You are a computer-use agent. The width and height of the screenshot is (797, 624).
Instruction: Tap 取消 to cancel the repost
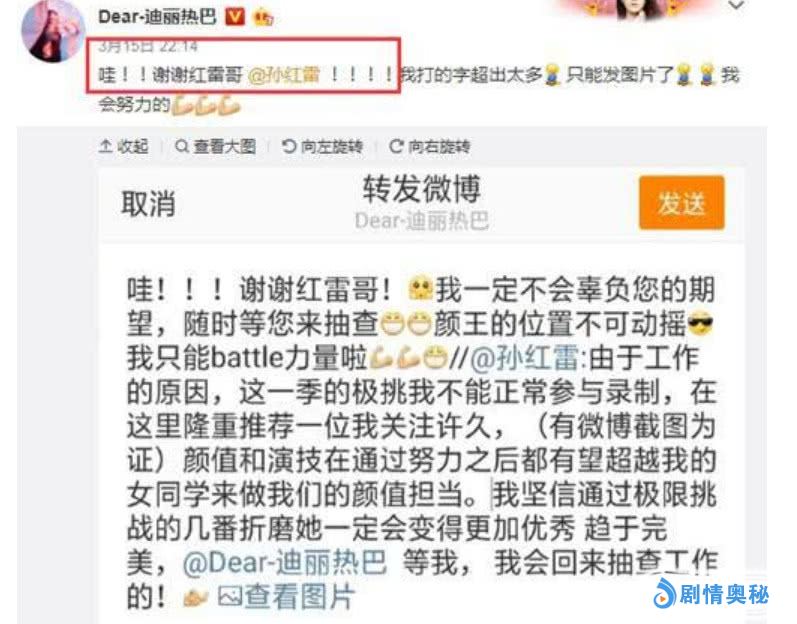click(x=148, y=204)
